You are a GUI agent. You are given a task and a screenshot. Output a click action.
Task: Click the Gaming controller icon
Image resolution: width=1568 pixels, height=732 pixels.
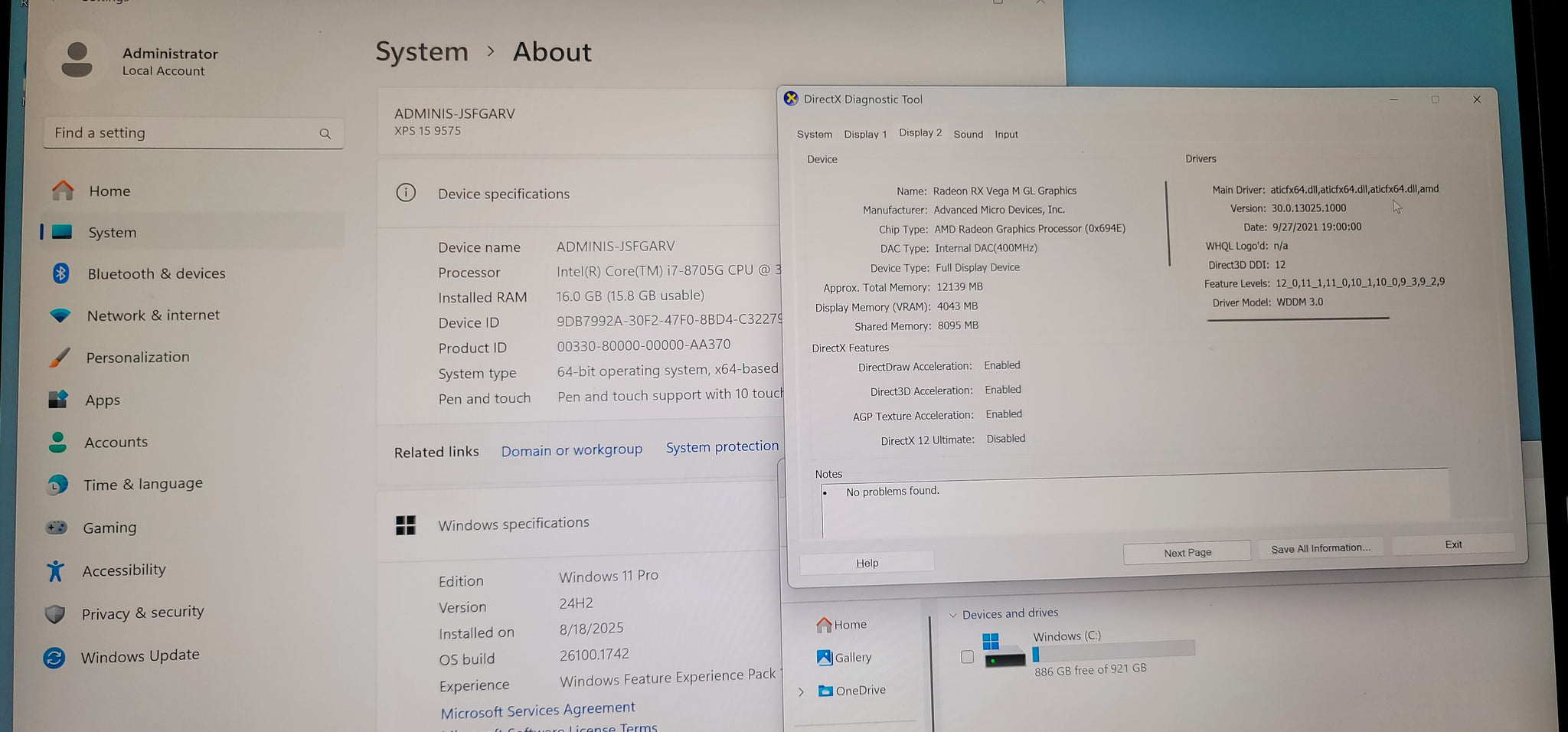pyautogui.click(x=56, y=527)
